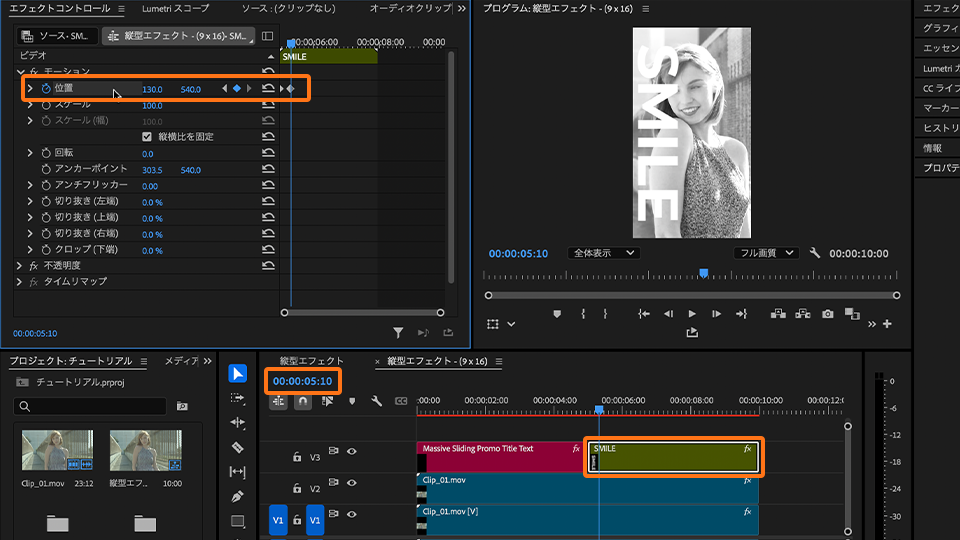
Task: Click the Clip_01.mov thumbnail in Project panel
Action: pyautogui.click(x=57, y=450)
